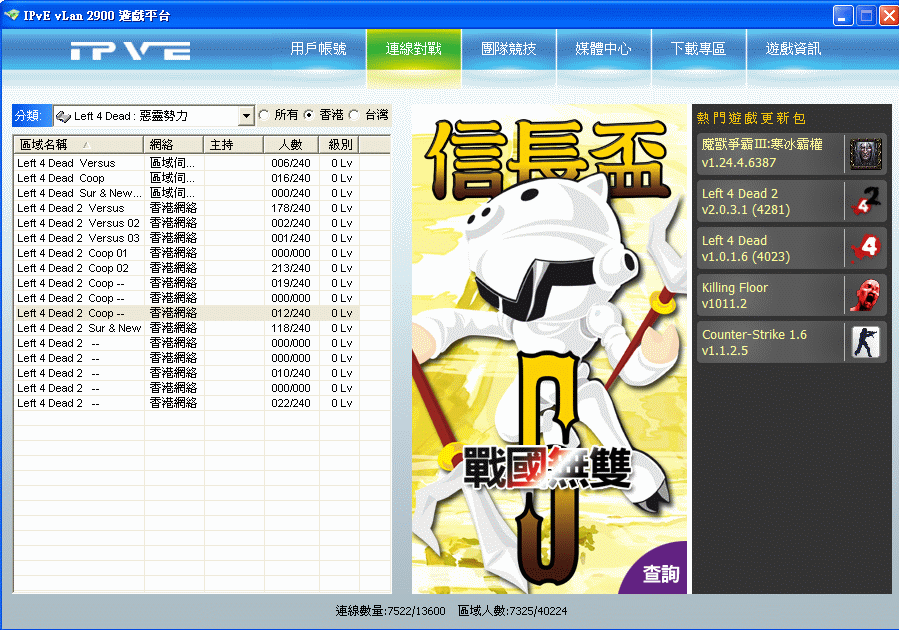Sort by 人數 column header
Image resolution: width=899 pixels, height=630 pixels.
[291, 144]
